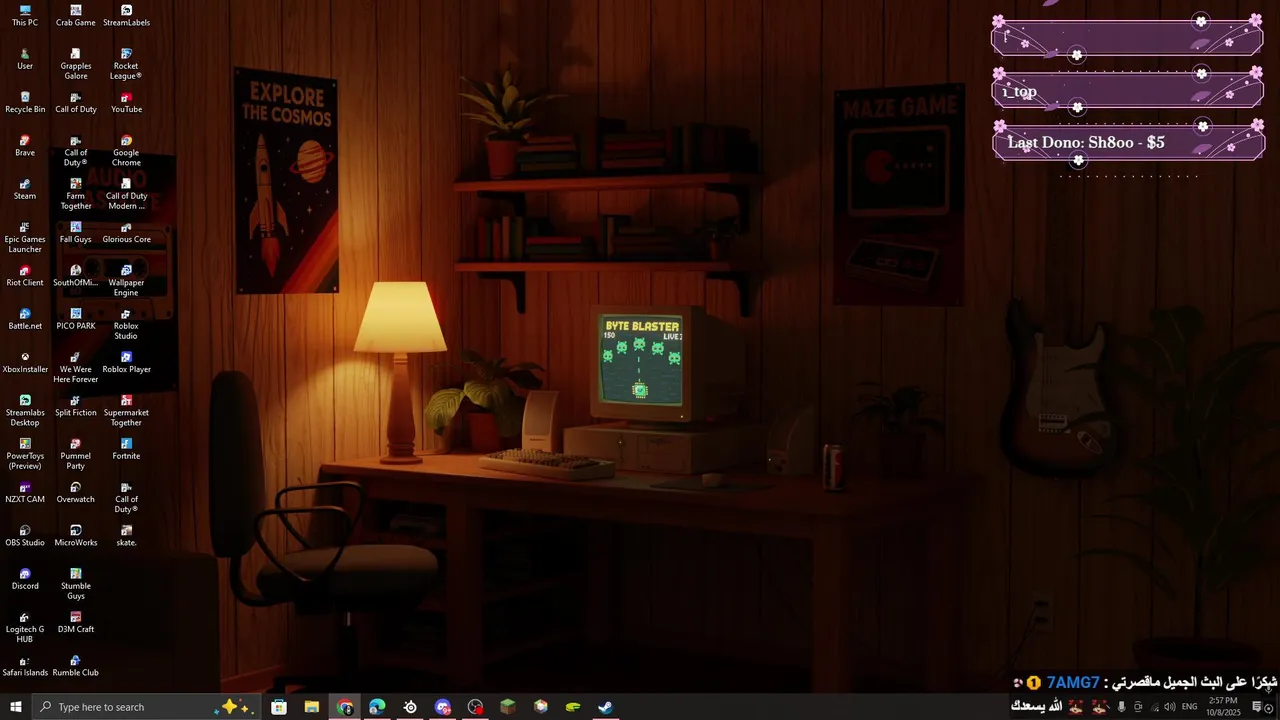Open Grapples Galore shortcut
The image size is (1280, 720).
pyautogui.click(x=76, y=64)
